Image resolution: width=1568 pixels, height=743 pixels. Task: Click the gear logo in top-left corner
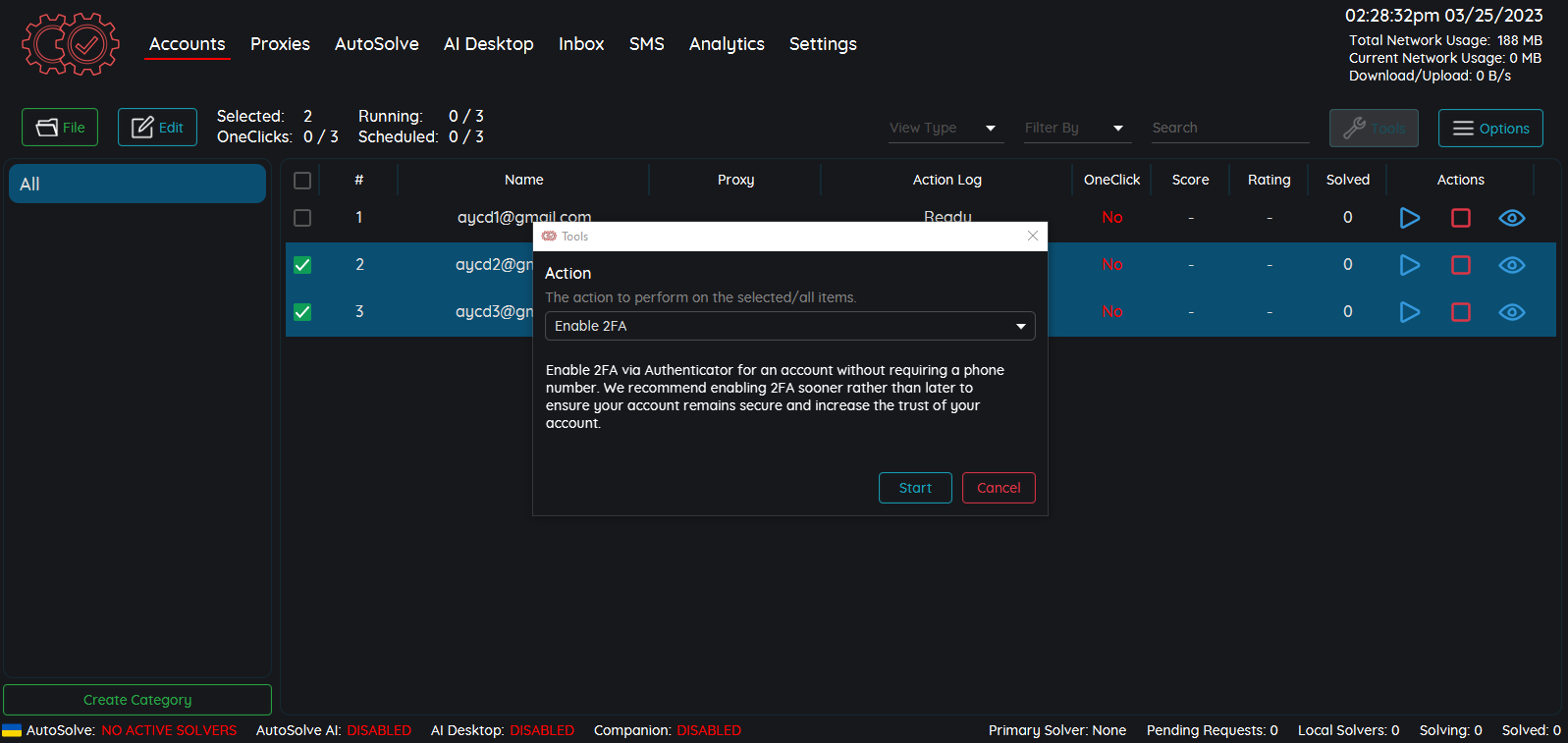(x=71, y=44)
